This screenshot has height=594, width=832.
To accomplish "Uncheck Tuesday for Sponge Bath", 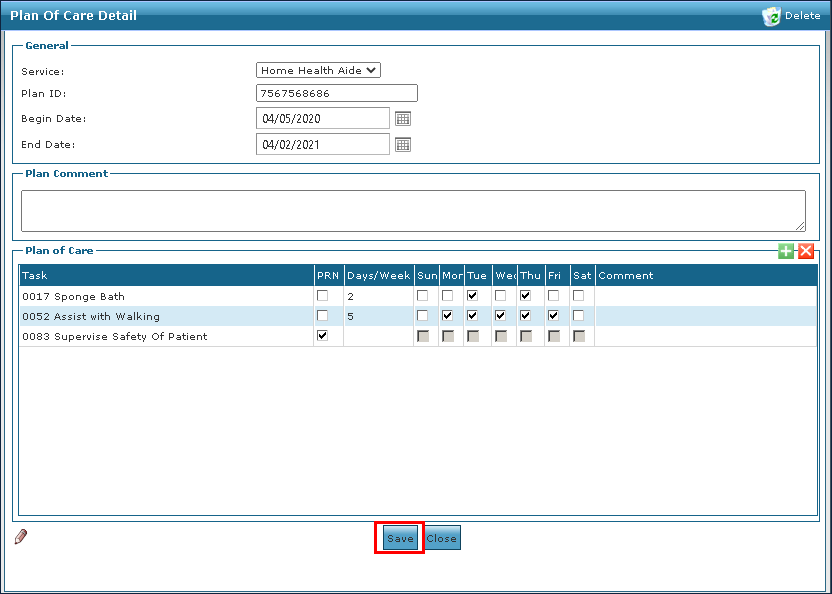I will [x=472, y=296].
